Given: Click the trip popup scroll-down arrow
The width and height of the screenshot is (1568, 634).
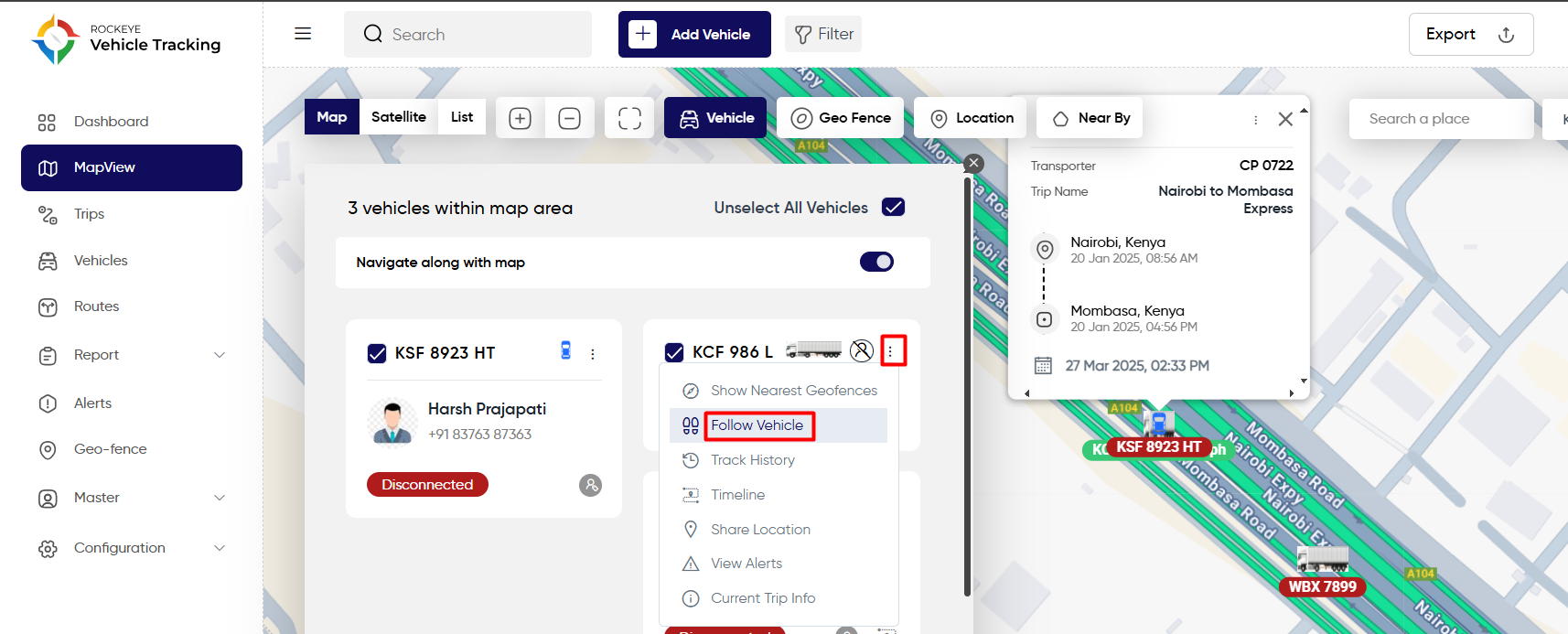Looking at the screenshot, I should [1304, 381].
